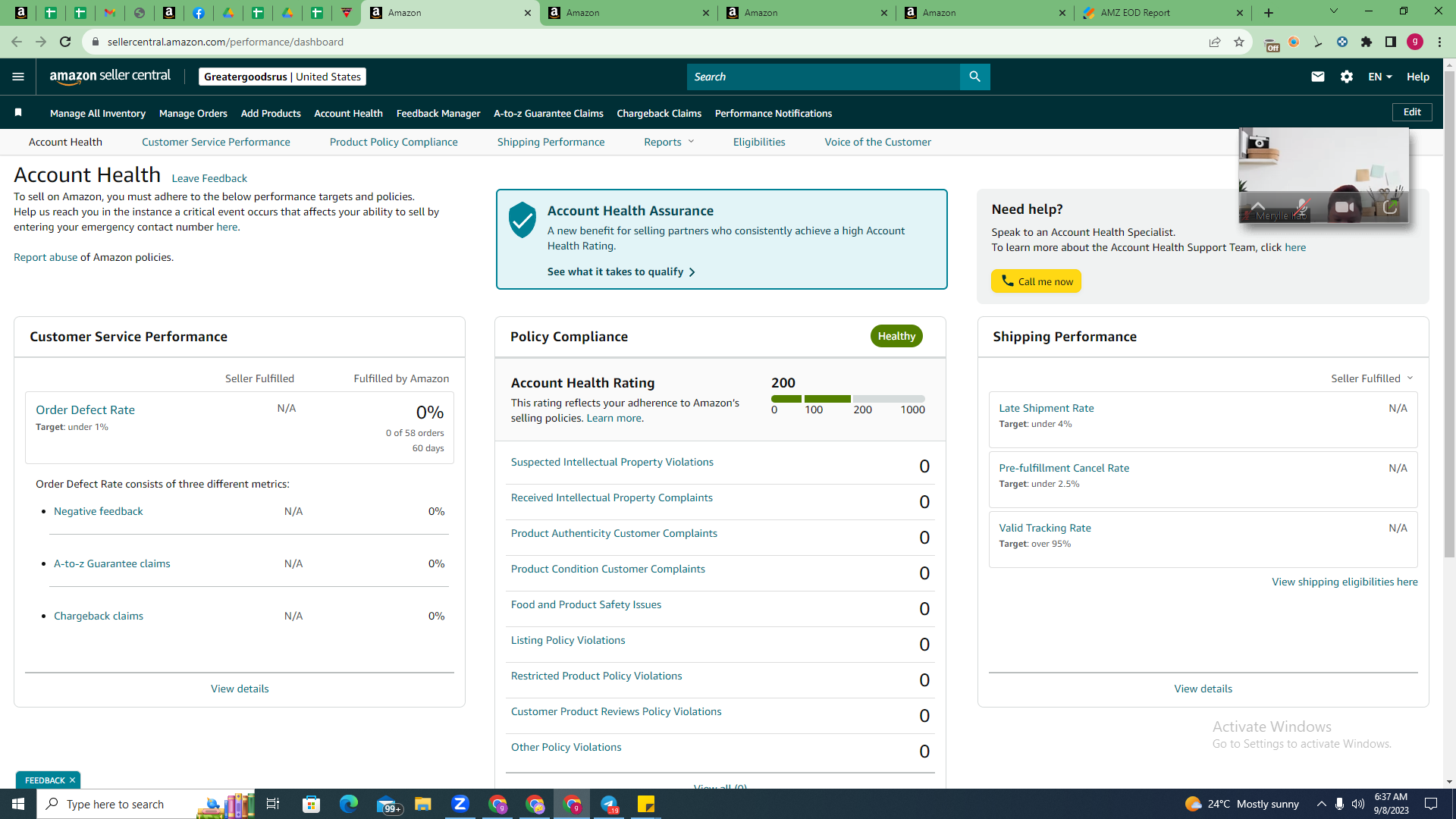Open the messages envelope icon
This screenshot has width=1456, height=819.
1318,77
